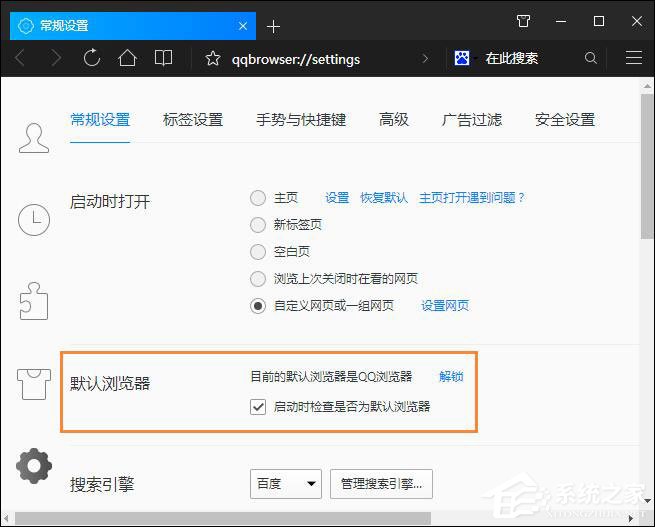Click the 在此搜索 search box
Screen dimensions: 655x527
click(x=512, y=58)
